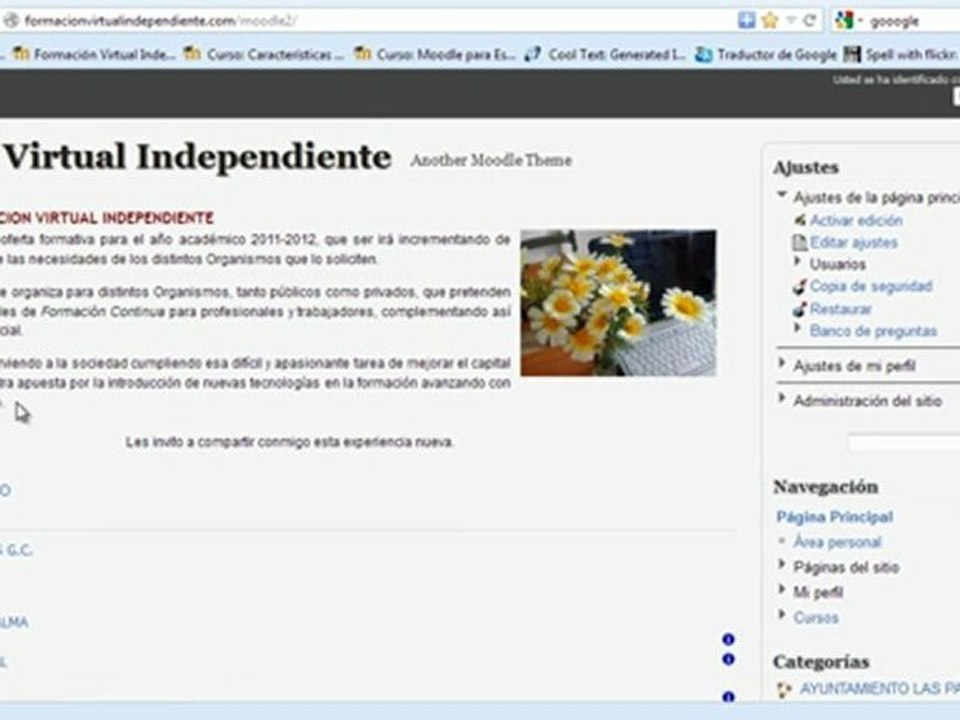The image size is (960, 720).
Task: Open the 'Copia de seguridad' link
Action: pos(871,287)
